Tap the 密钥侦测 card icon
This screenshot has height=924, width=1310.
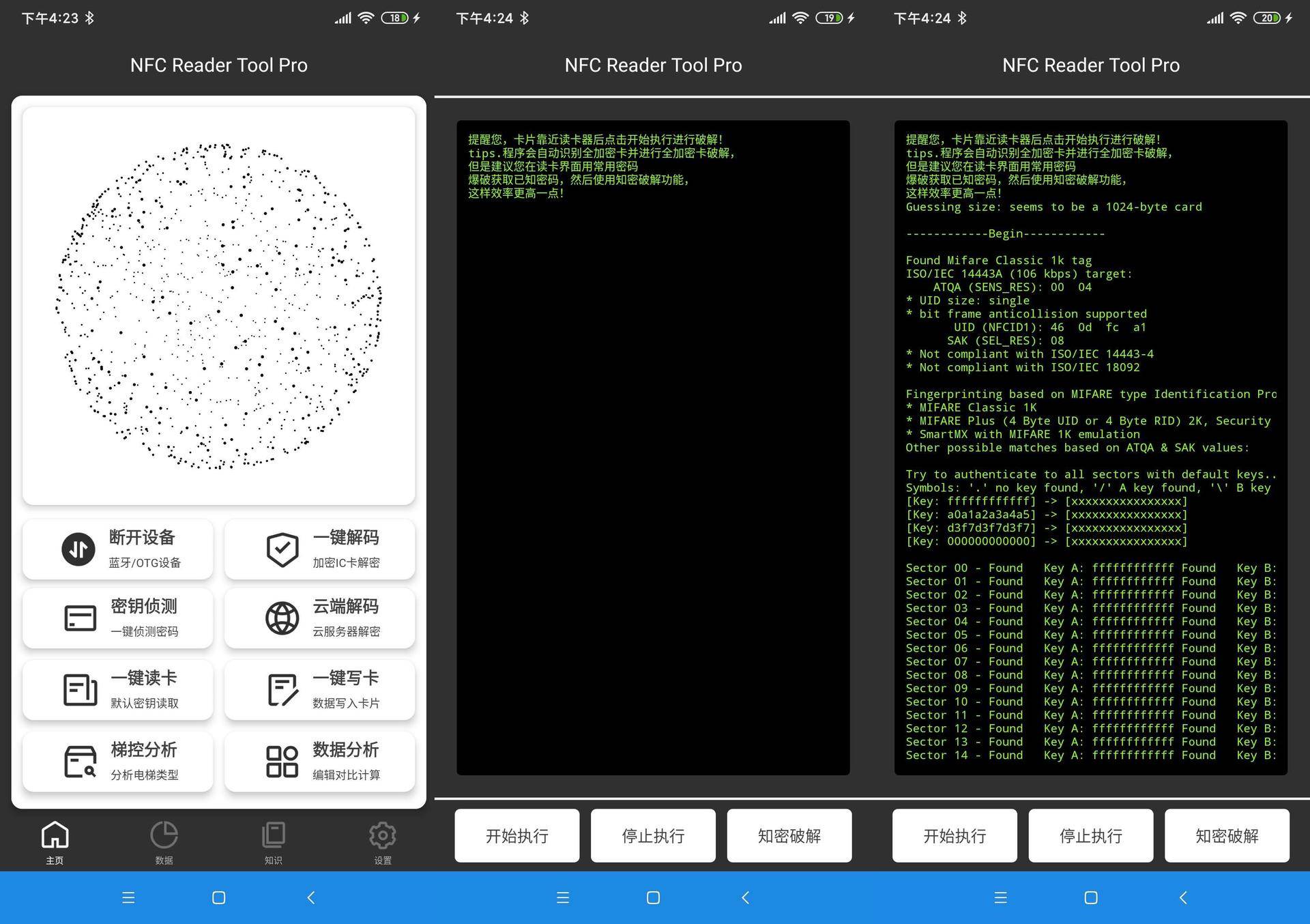(x=80, y=618)
